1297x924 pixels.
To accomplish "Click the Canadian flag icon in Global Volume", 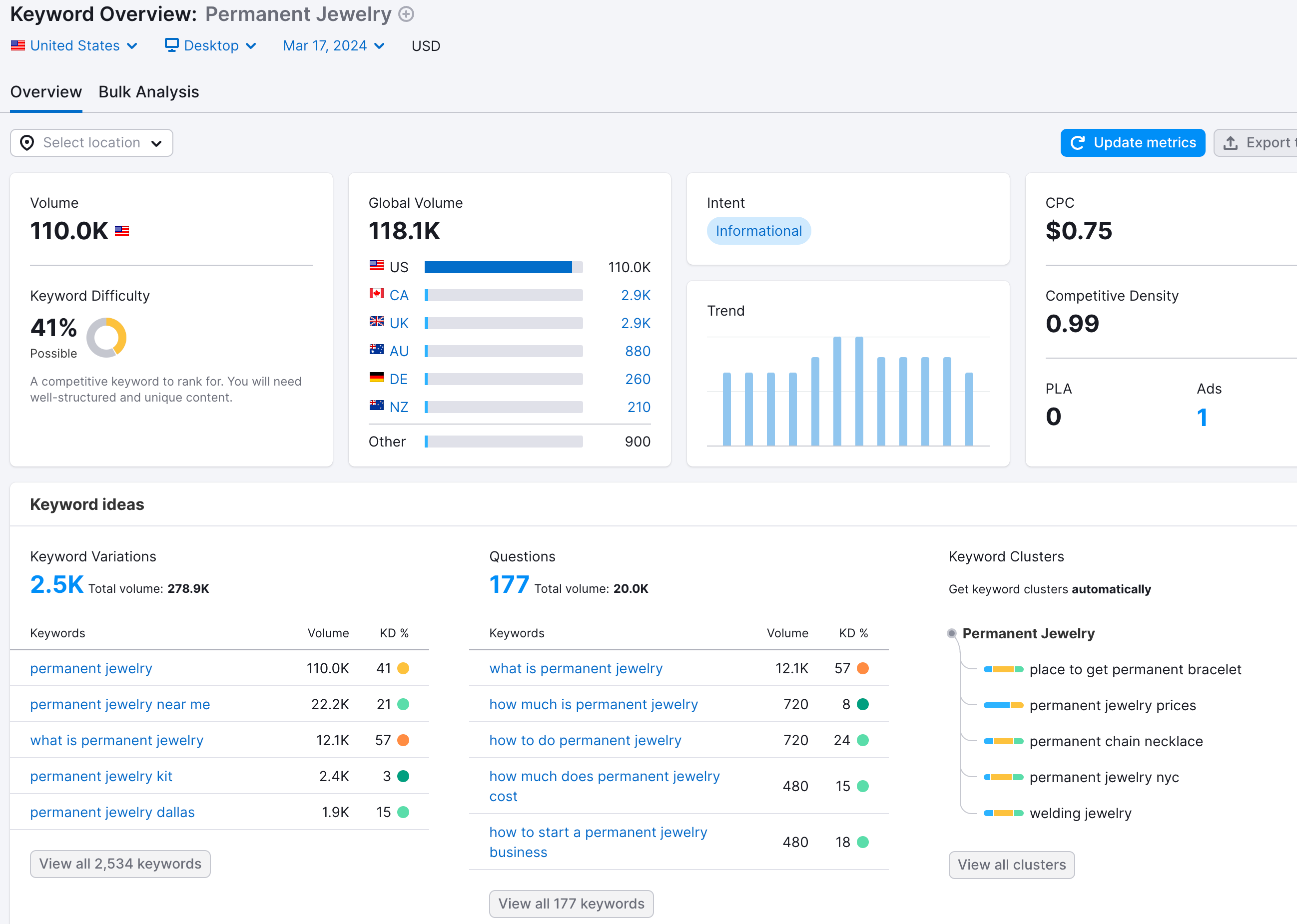I will click(x=377, y=294).
